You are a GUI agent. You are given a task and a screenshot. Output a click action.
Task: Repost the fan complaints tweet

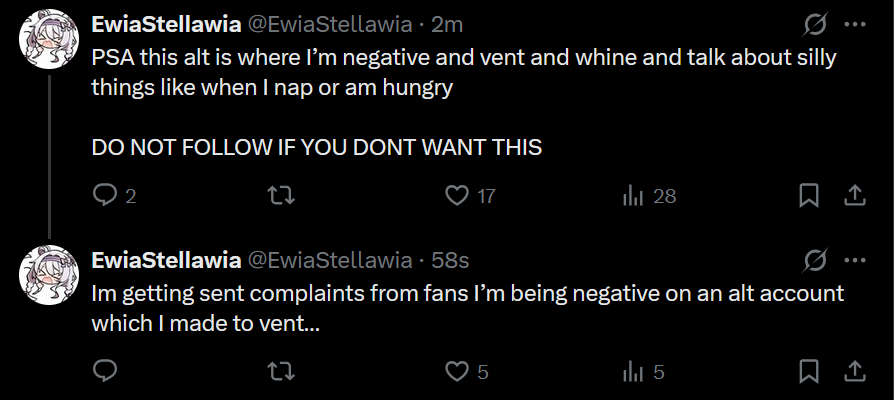pos(282,372)
